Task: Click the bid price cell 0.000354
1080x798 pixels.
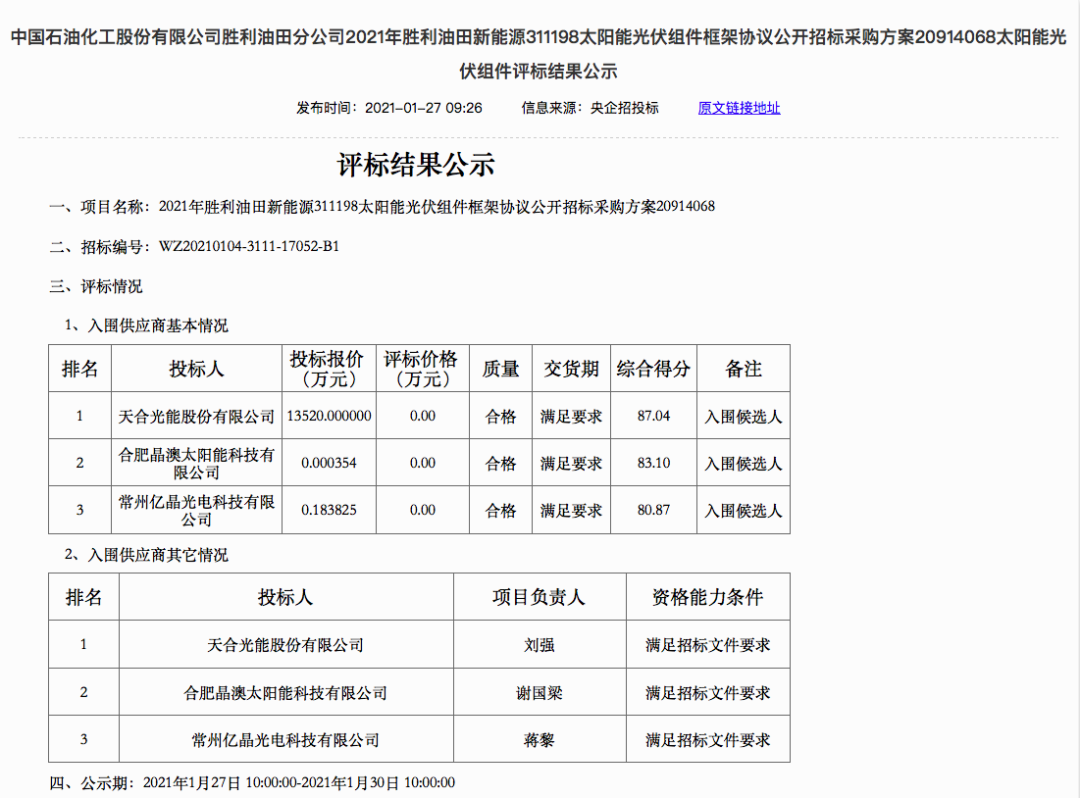Action: [x=328, y=463]
